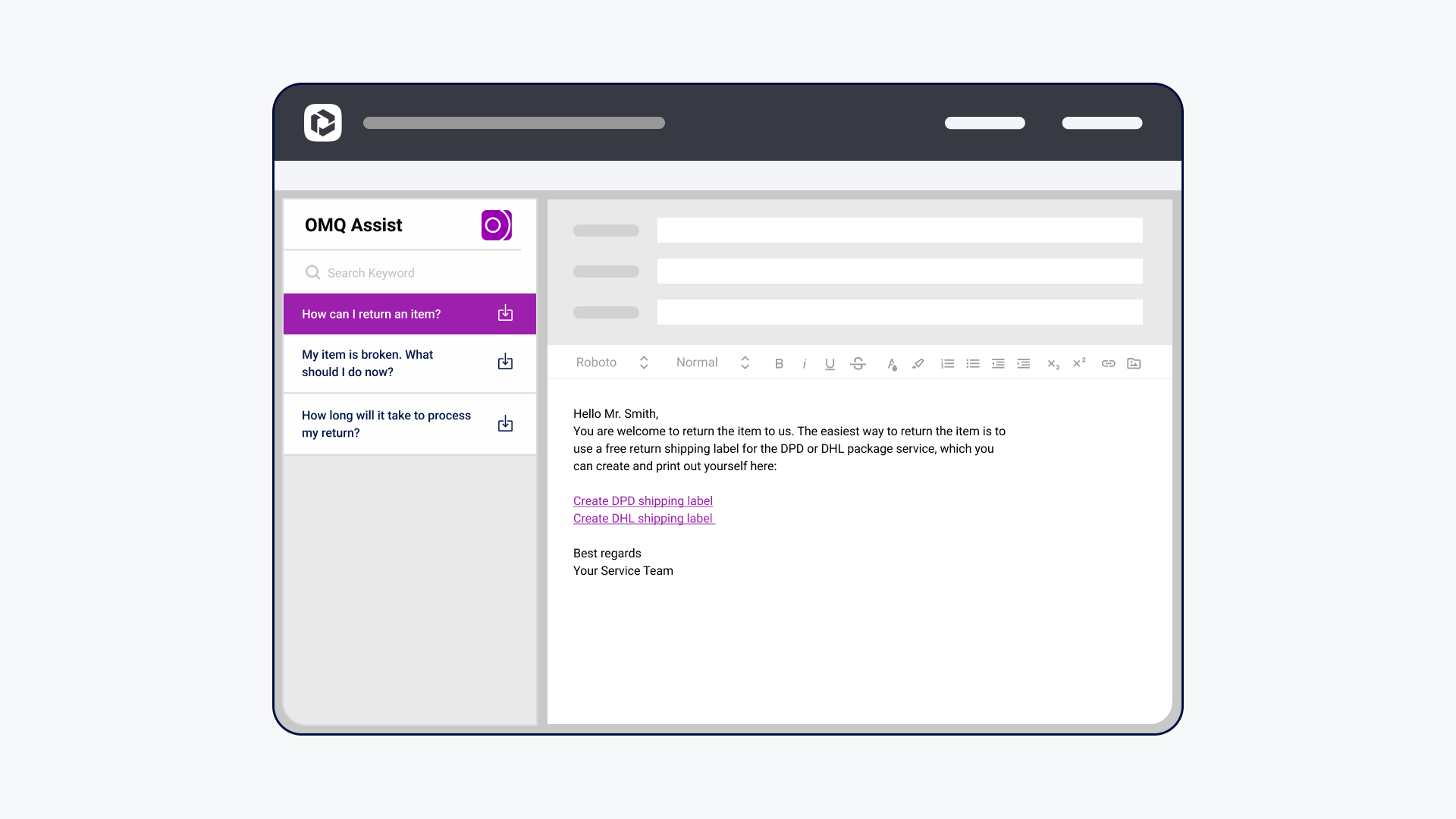
Task: Decrease the paragraph indent
Action: [x=998, y=363]
